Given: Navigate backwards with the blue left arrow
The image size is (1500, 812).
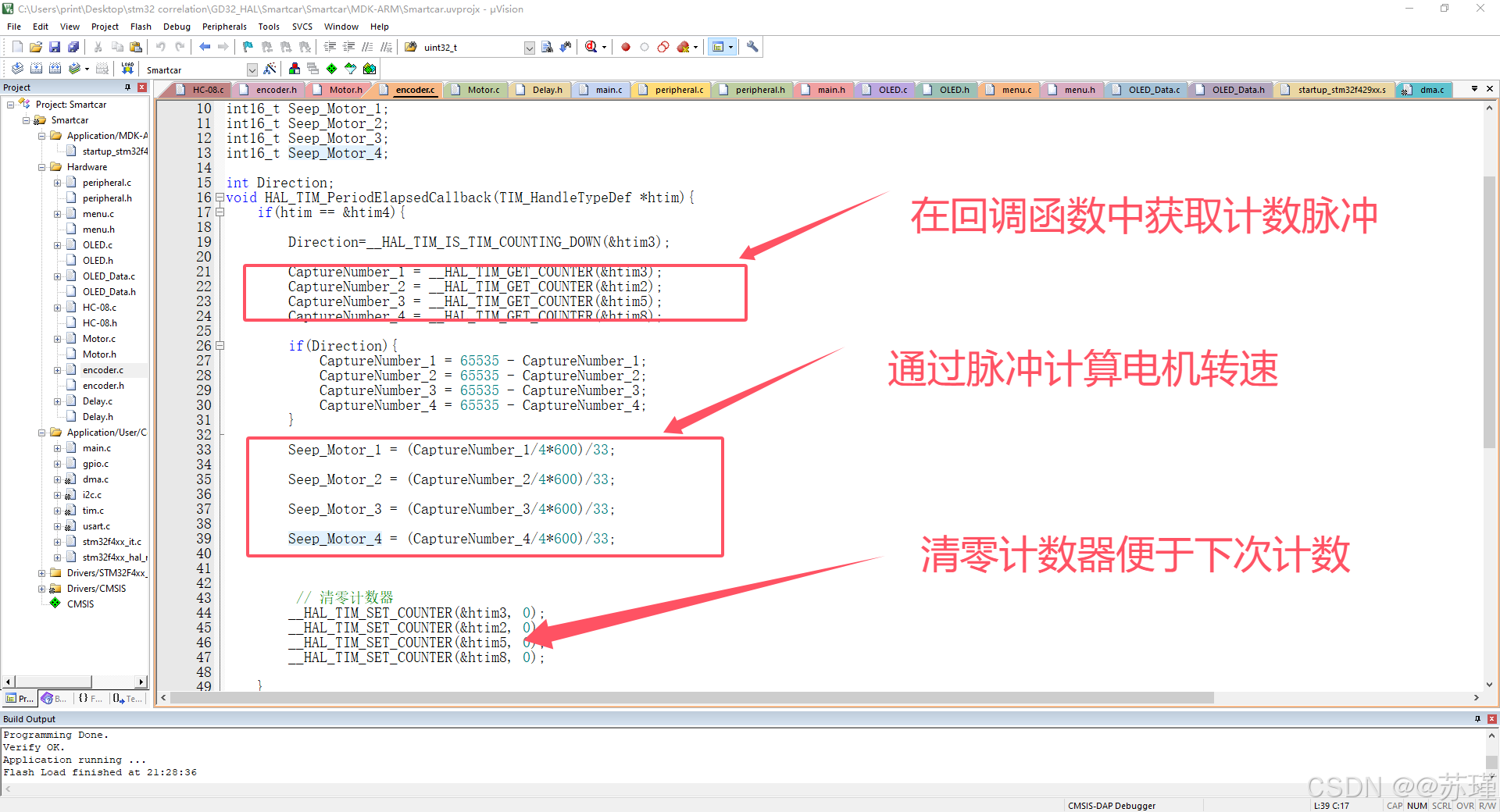Looking at the screenshot, I should pos(205,47).
